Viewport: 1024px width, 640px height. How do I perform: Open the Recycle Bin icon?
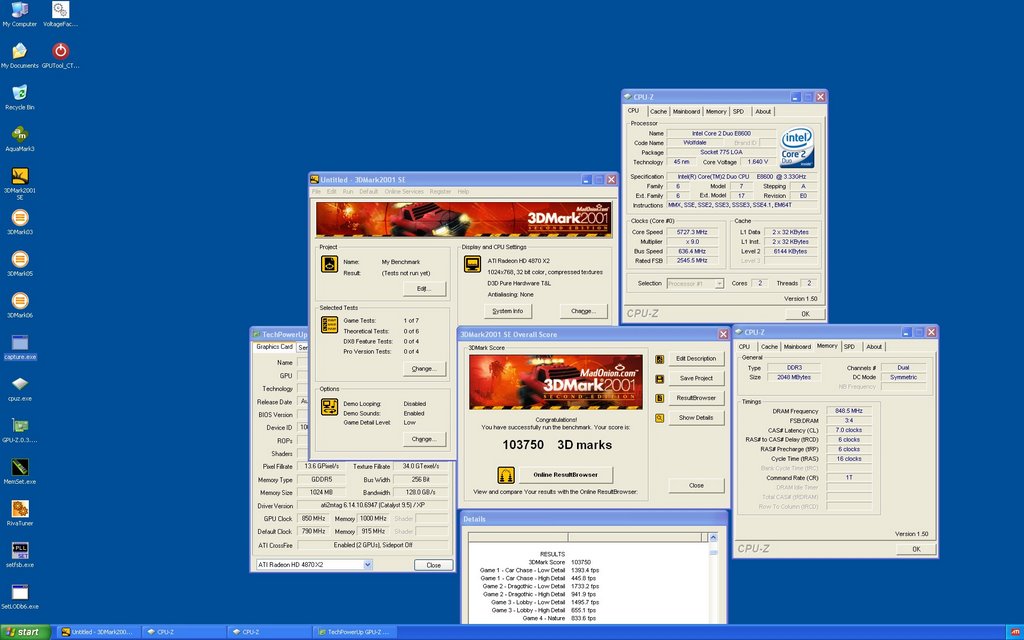20,97
